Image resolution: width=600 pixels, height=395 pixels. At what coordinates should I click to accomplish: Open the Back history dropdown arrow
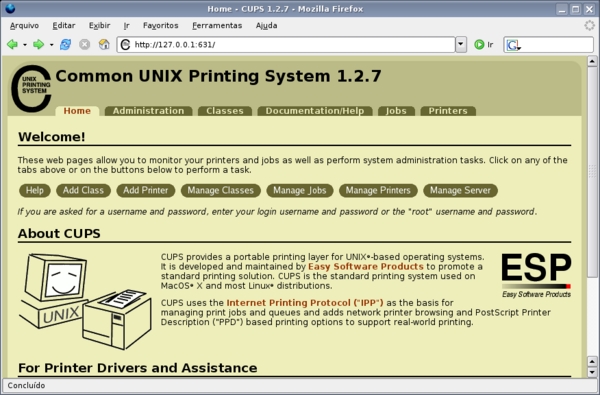25,45
